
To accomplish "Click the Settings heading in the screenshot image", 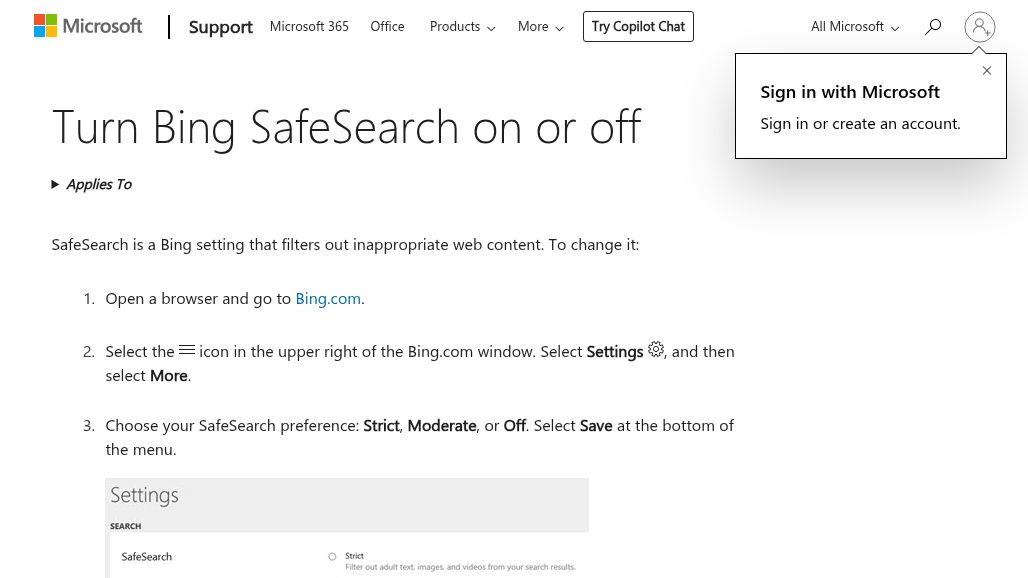I will tap(144, 496).
